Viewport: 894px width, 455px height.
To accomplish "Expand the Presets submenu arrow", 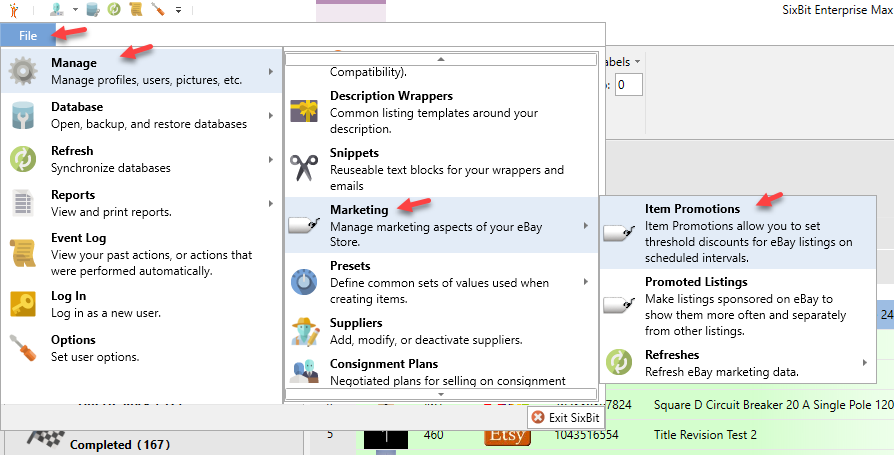I will (x=586, y=282).
